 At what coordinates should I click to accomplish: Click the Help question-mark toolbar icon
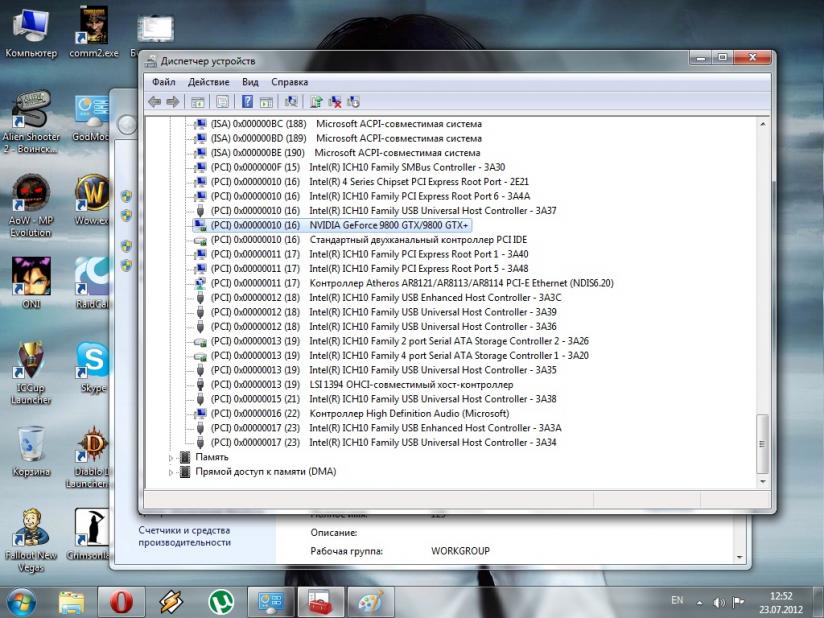coord(247,101)
